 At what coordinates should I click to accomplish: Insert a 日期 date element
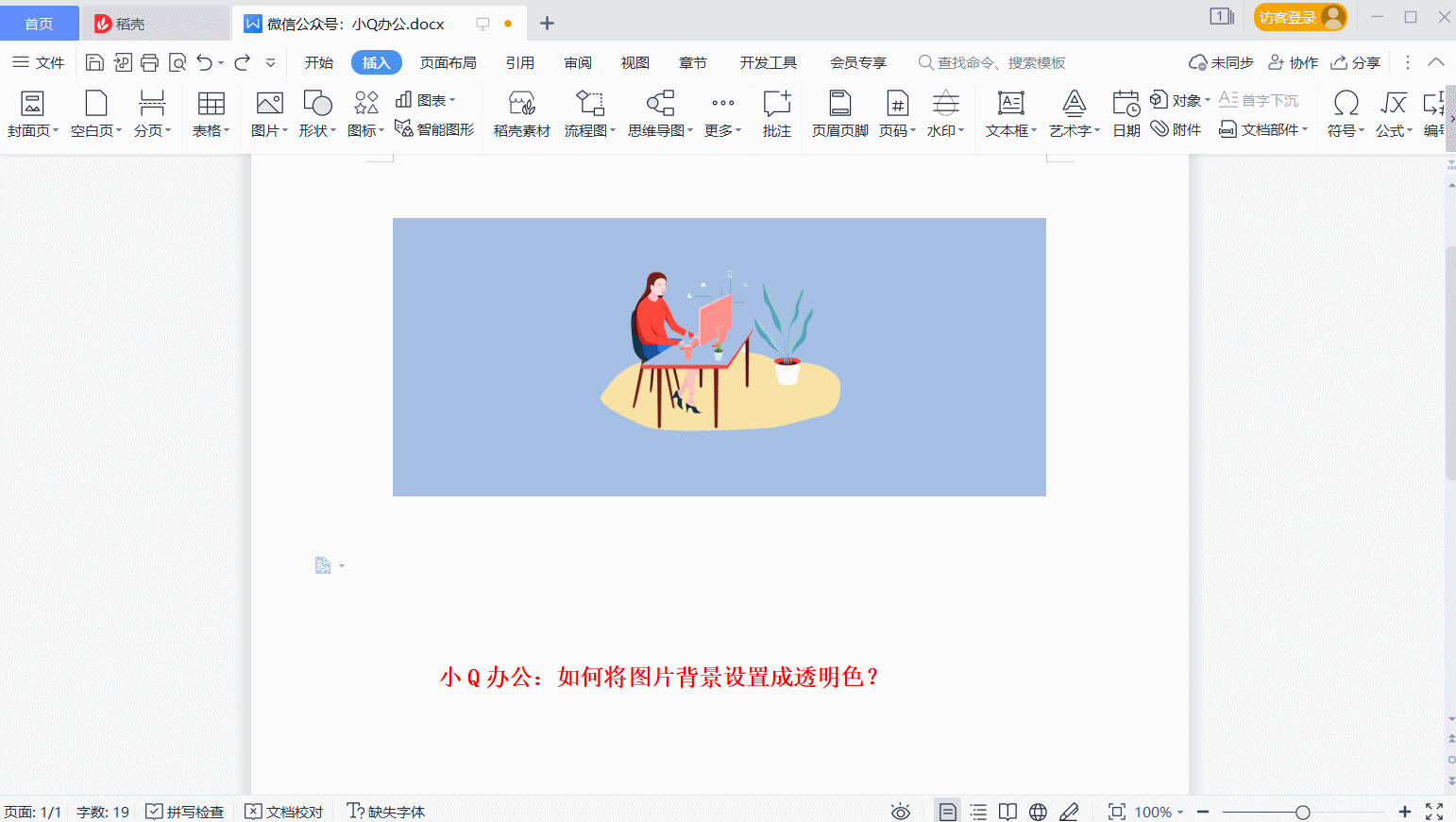click(1126, 113)
